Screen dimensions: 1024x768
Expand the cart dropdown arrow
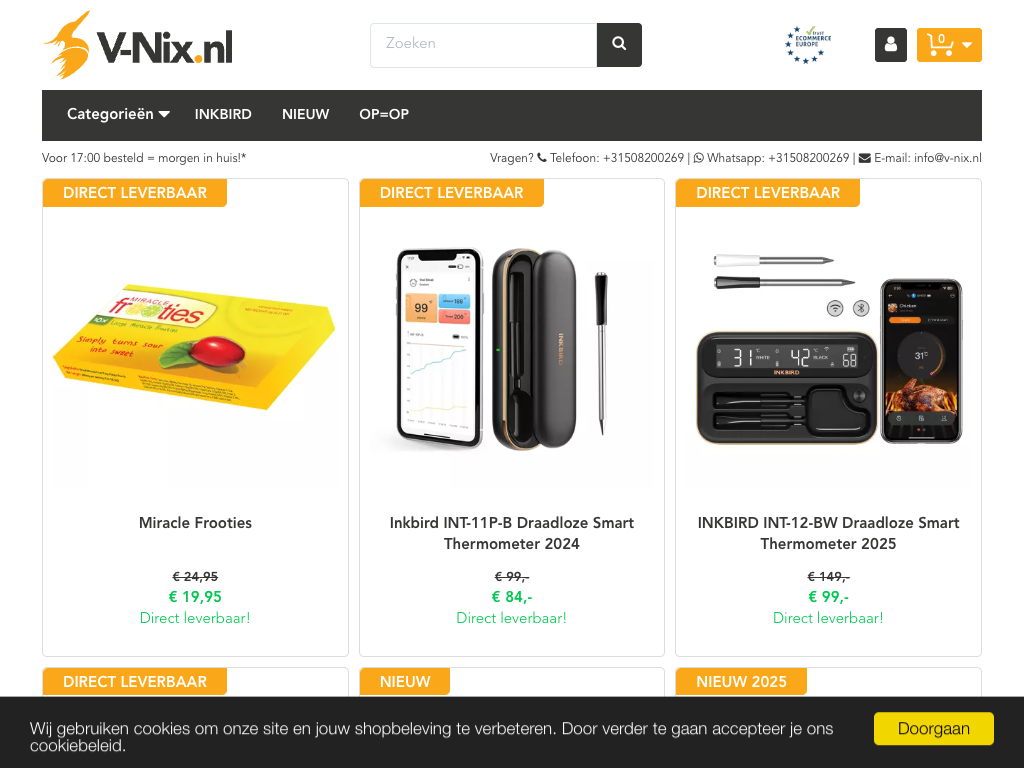click(x=967, y=45)
